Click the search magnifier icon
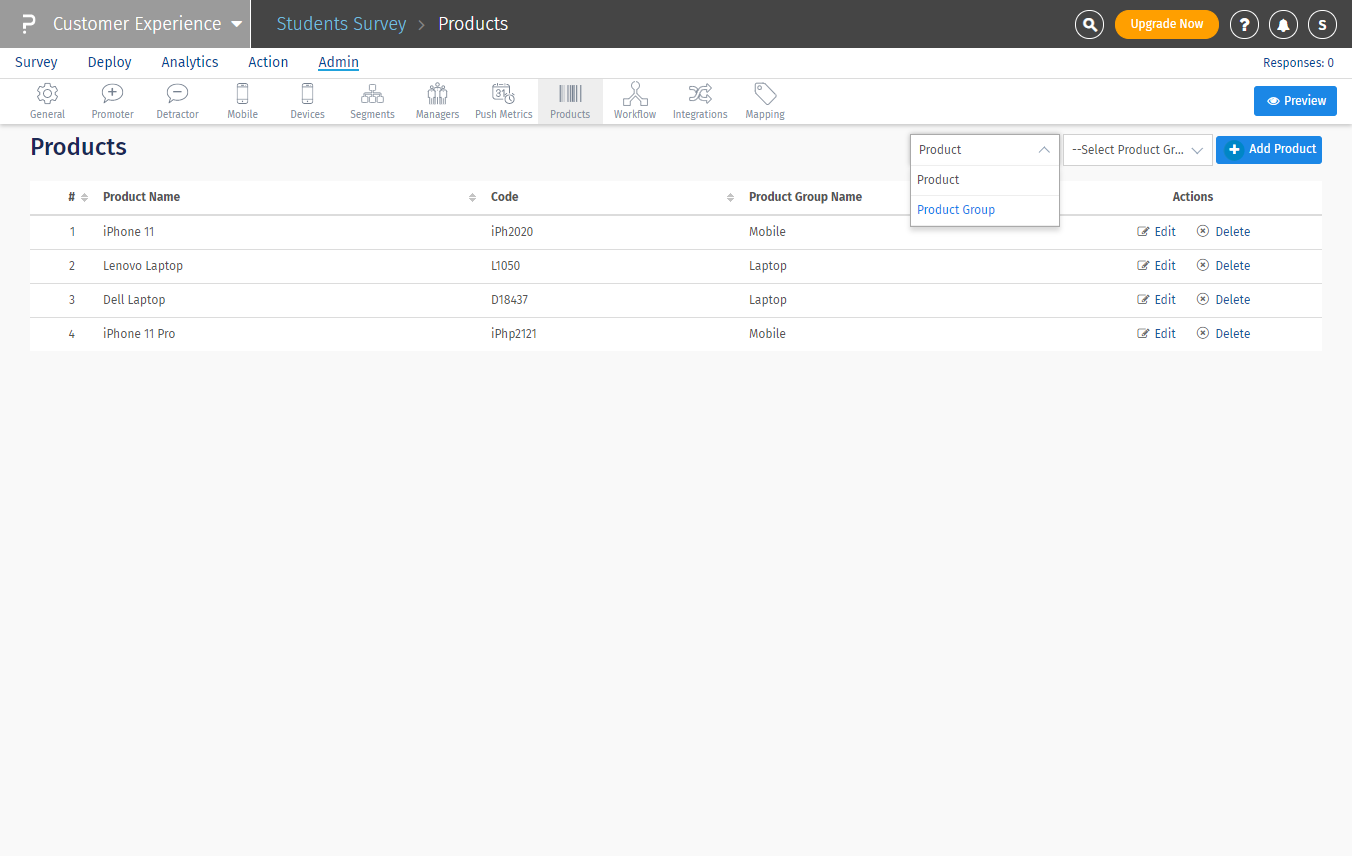The height and width of the screenshot is (856, 1352). pos(1089,24)
